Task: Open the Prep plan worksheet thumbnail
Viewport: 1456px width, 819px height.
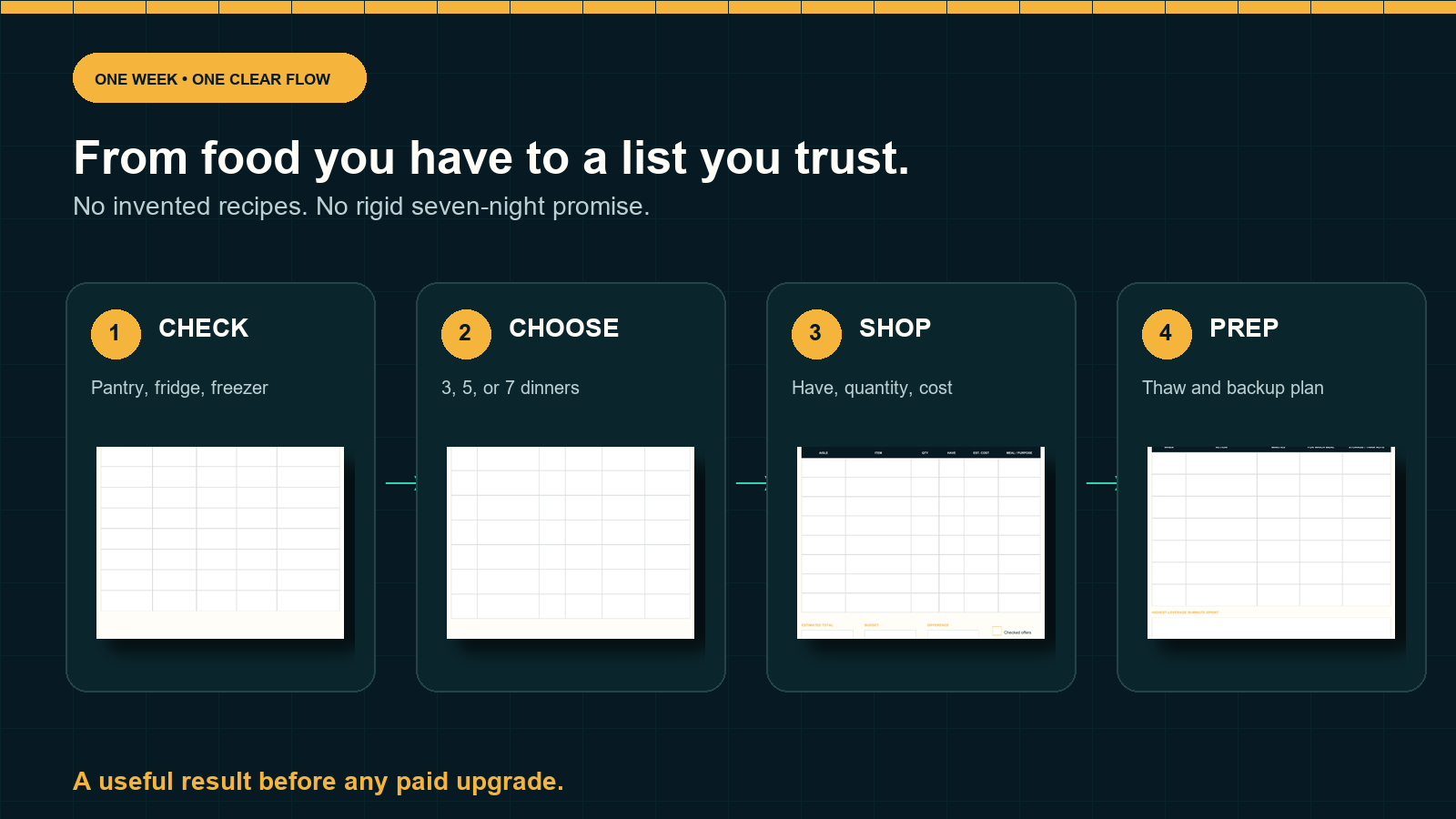Action: tap(1271, 542)
